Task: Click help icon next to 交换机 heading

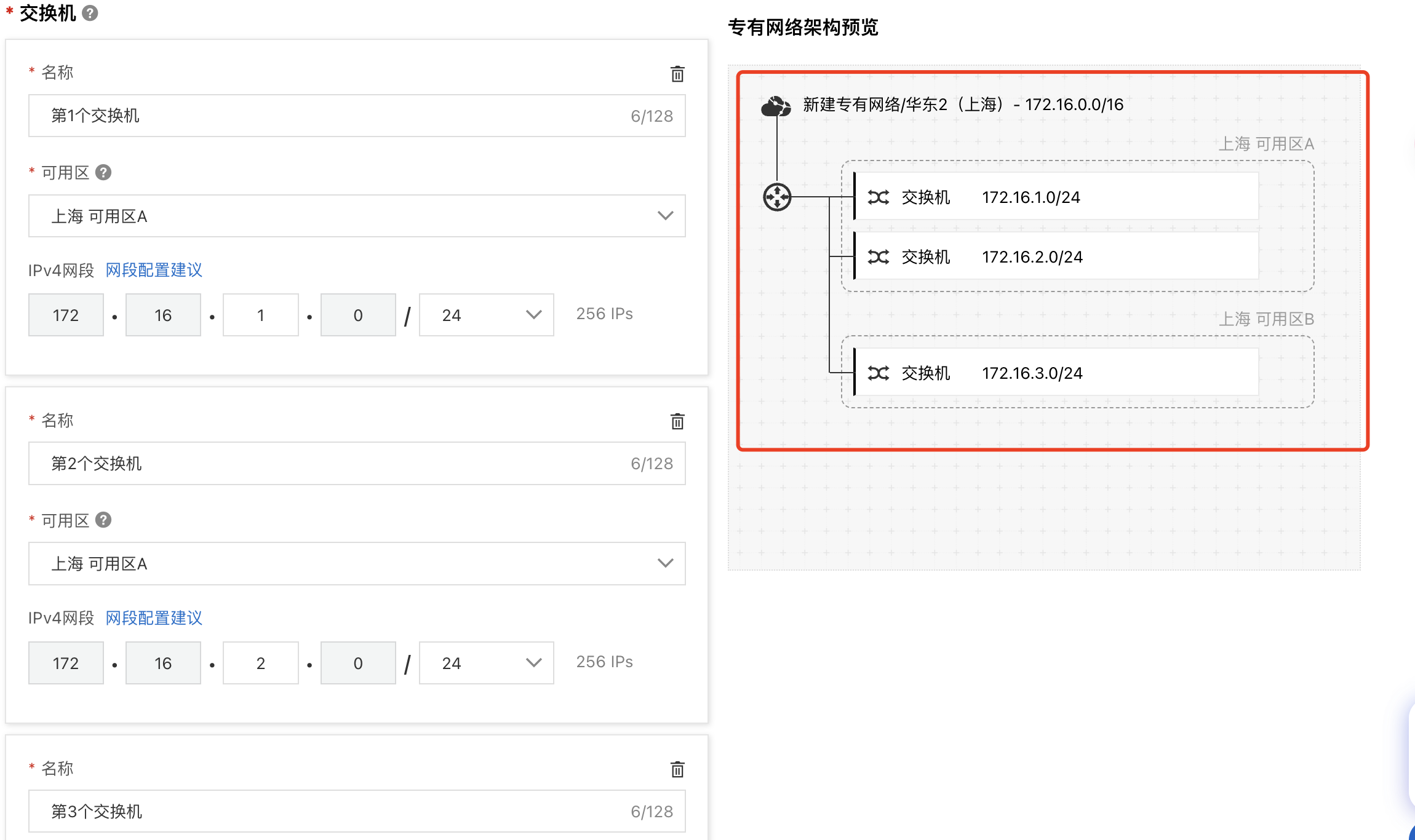Action: click(90, 13)
